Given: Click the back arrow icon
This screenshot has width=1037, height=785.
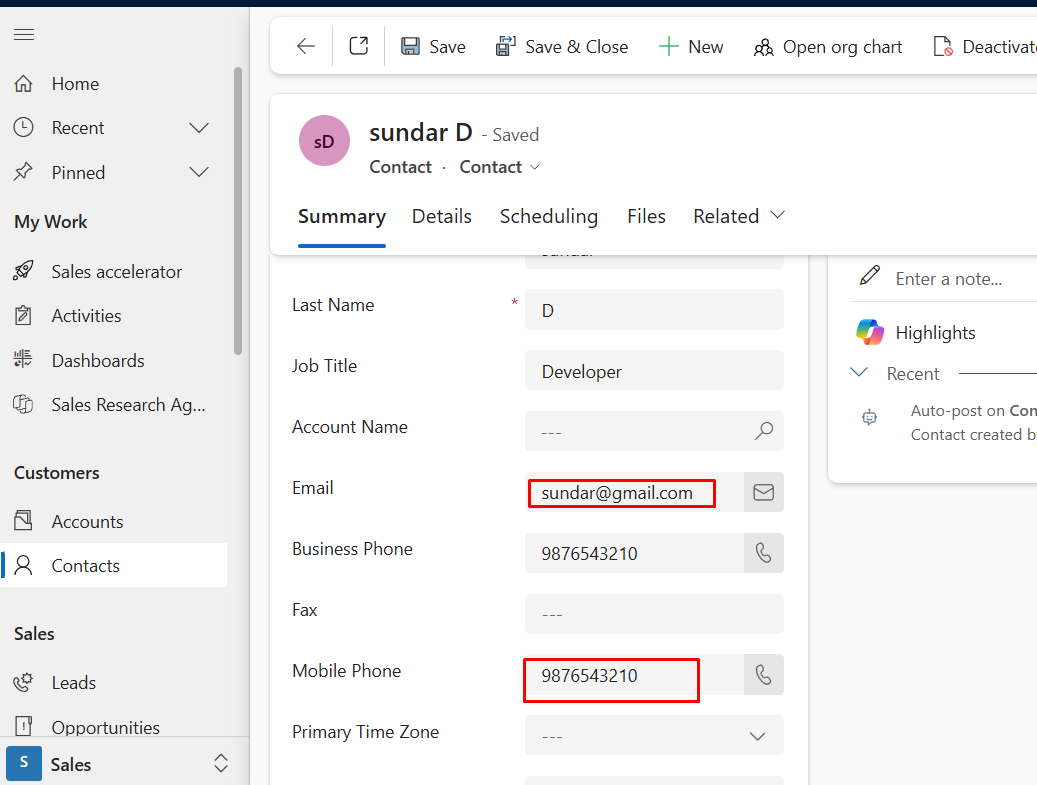Looking at the screenshot, I should [306, 47].
